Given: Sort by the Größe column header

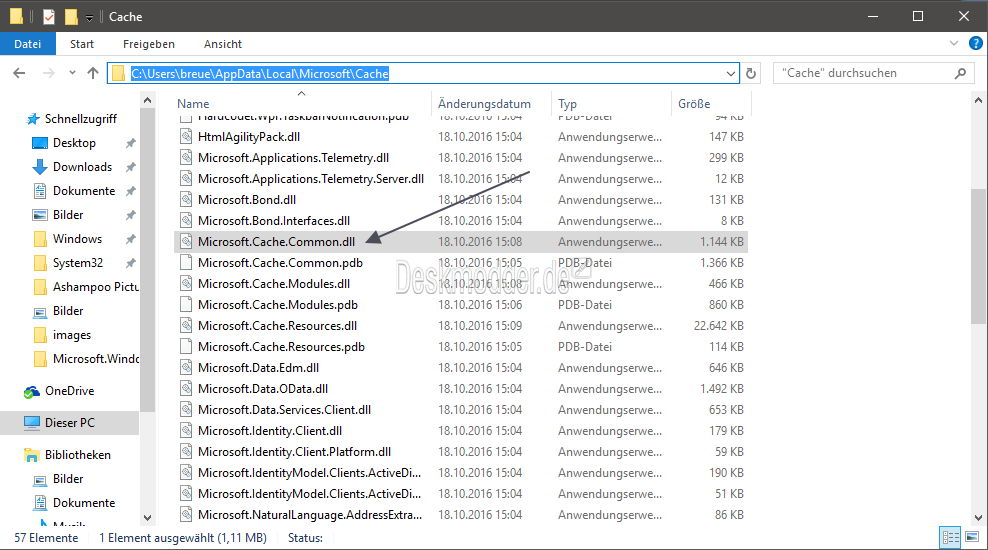Looking at the screenshot, I should pos(694,104).
